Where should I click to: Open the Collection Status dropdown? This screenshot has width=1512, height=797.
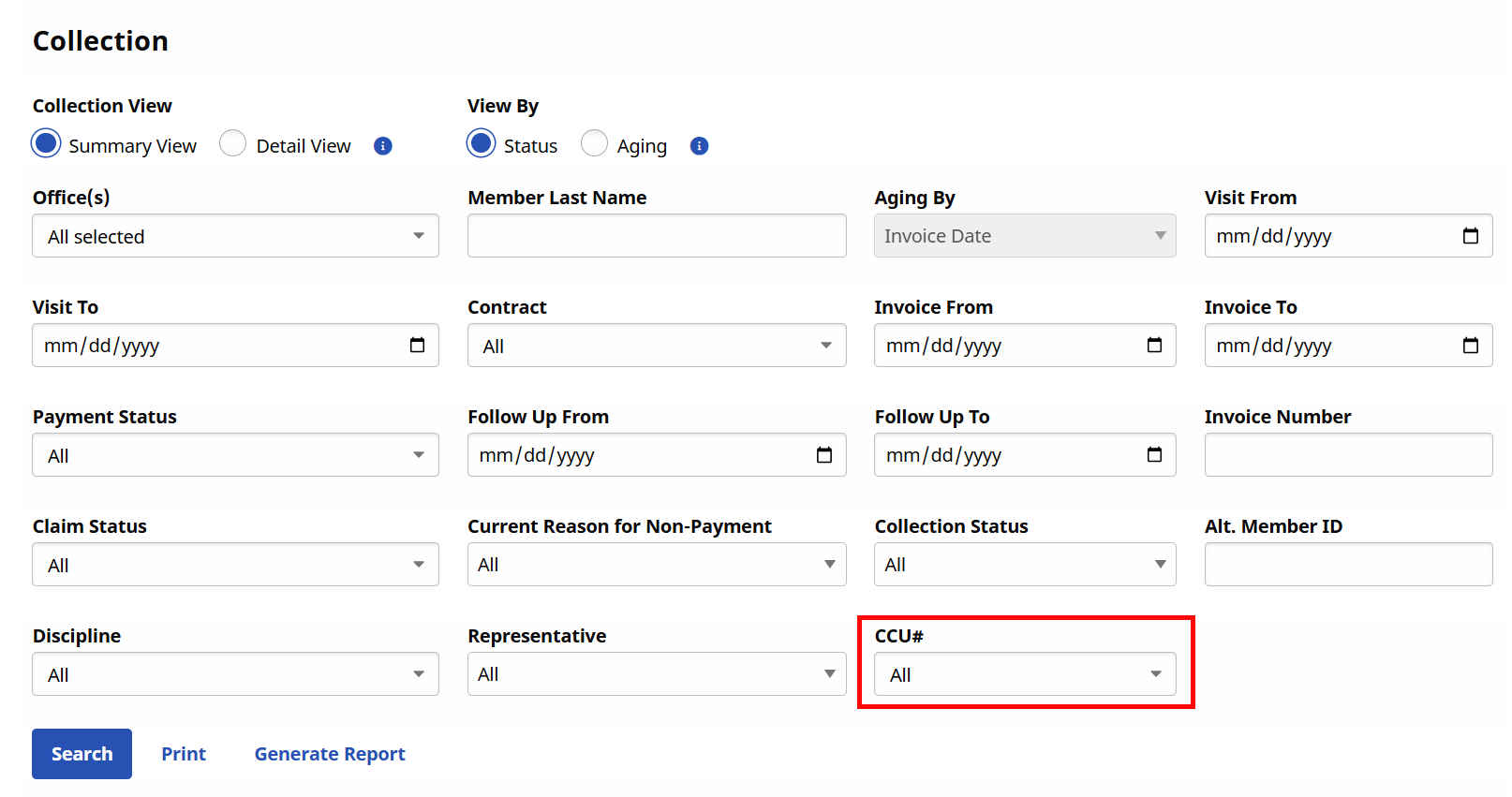click(1025, 565)
